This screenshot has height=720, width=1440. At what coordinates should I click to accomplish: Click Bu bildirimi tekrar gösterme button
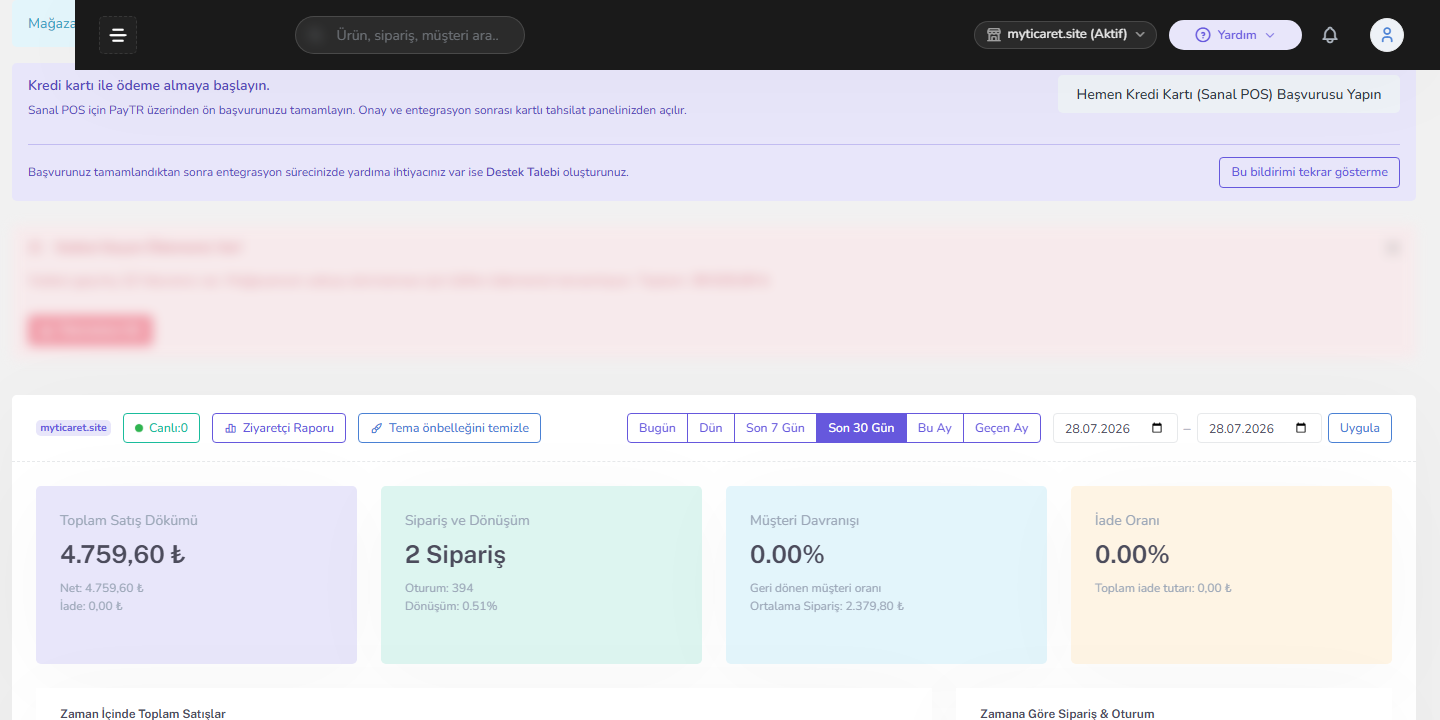(1309, 172)
